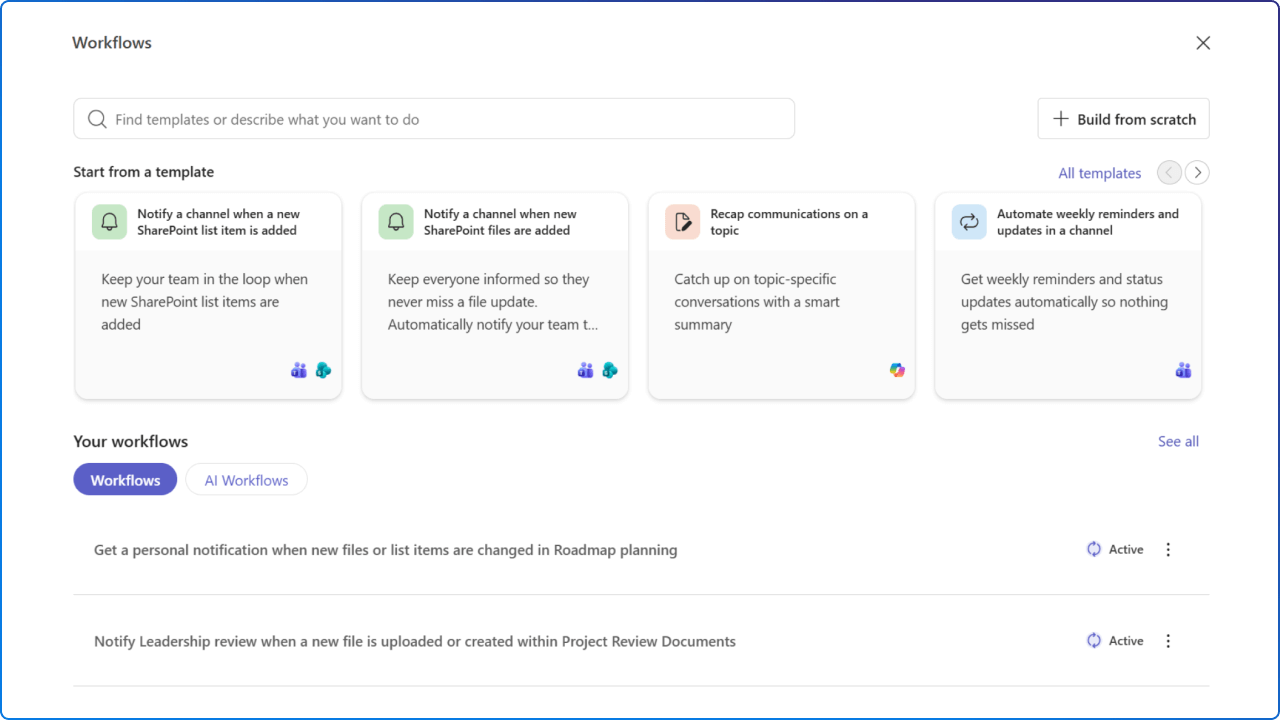Click the recurring arrows icon on weekly reminders template
The height and width of the screenshot is (720, 1280).
coord(969,221)
